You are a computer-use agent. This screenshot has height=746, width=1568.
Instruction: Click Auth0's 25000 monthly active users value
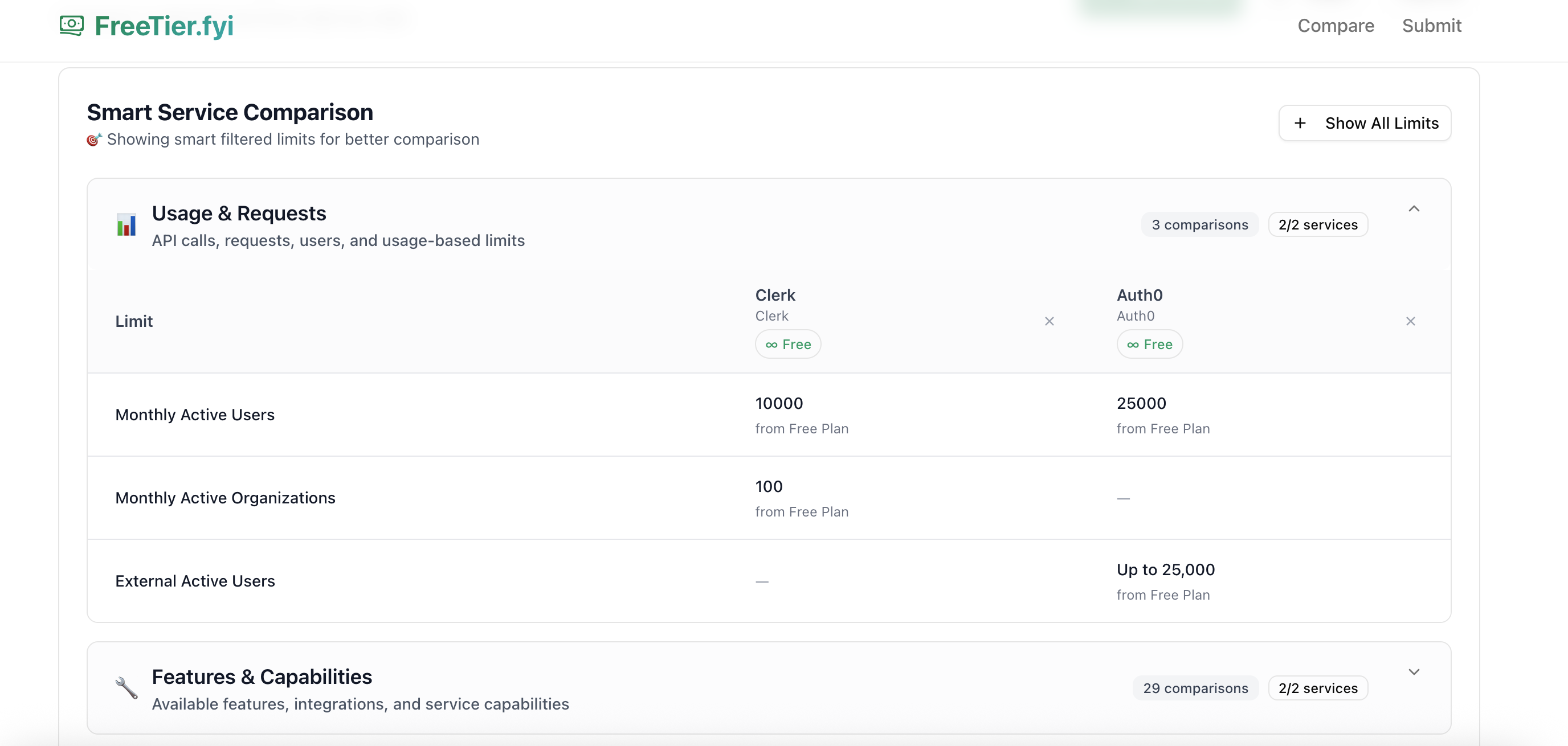pos(1141,403)
